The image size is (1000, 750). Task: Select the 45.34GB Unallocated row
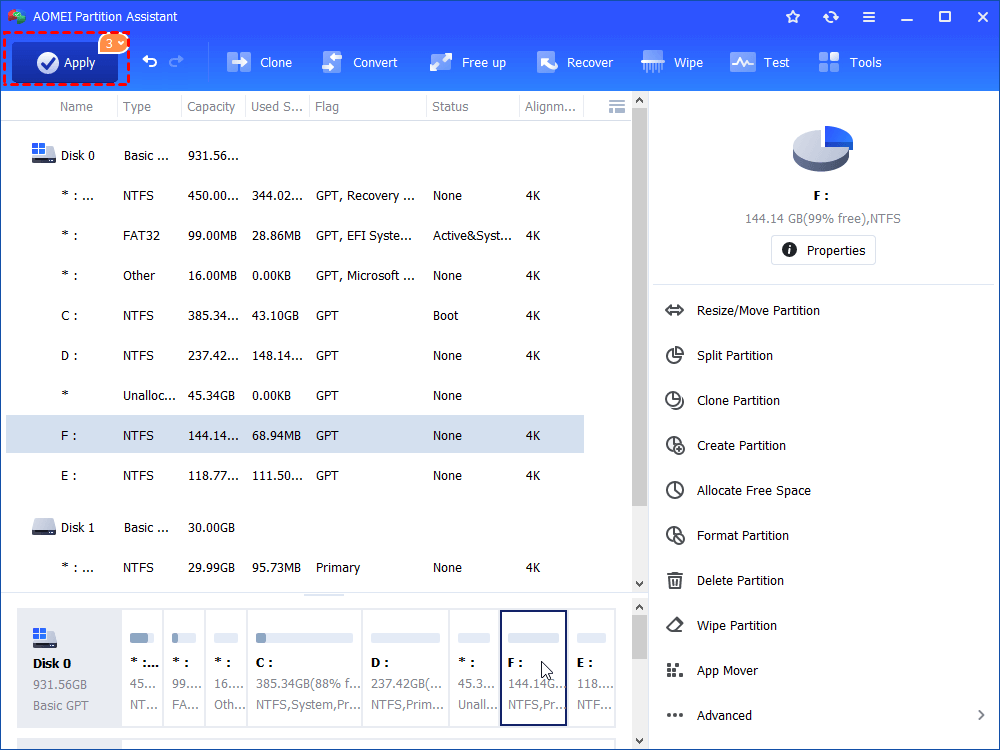[295, 395]
